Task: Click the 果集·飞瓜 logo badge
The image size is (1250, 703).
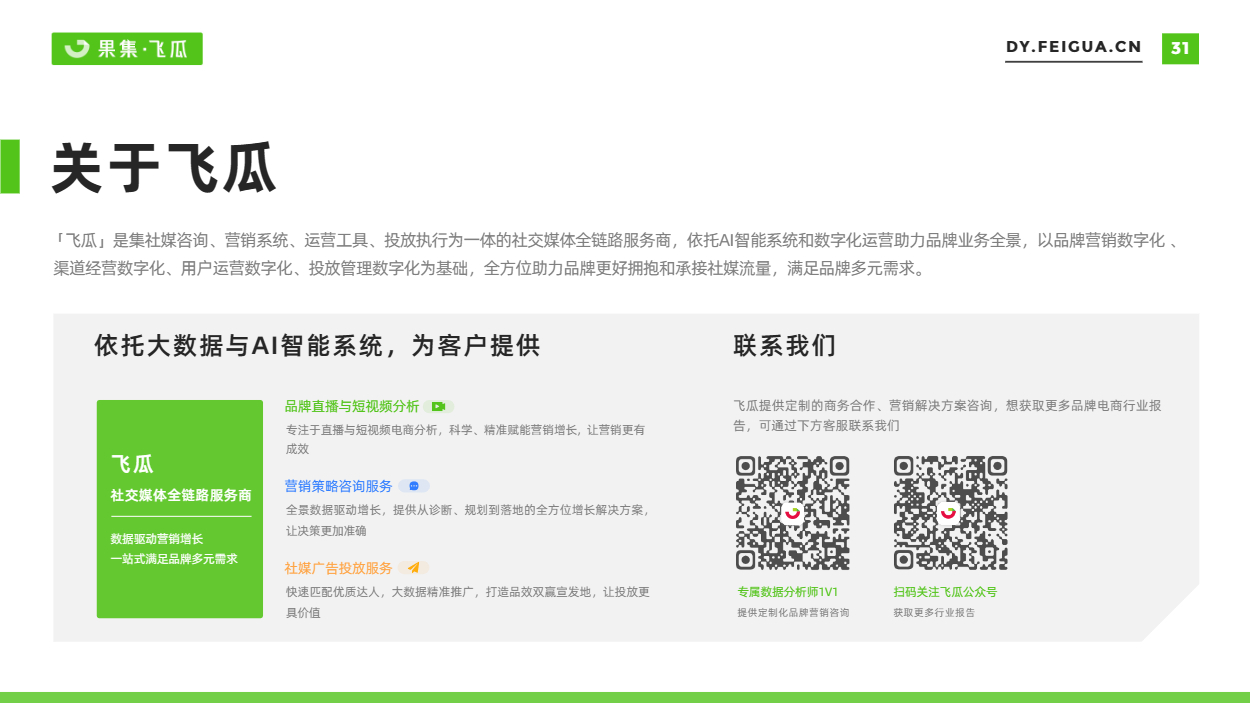Action: (127, 48)
